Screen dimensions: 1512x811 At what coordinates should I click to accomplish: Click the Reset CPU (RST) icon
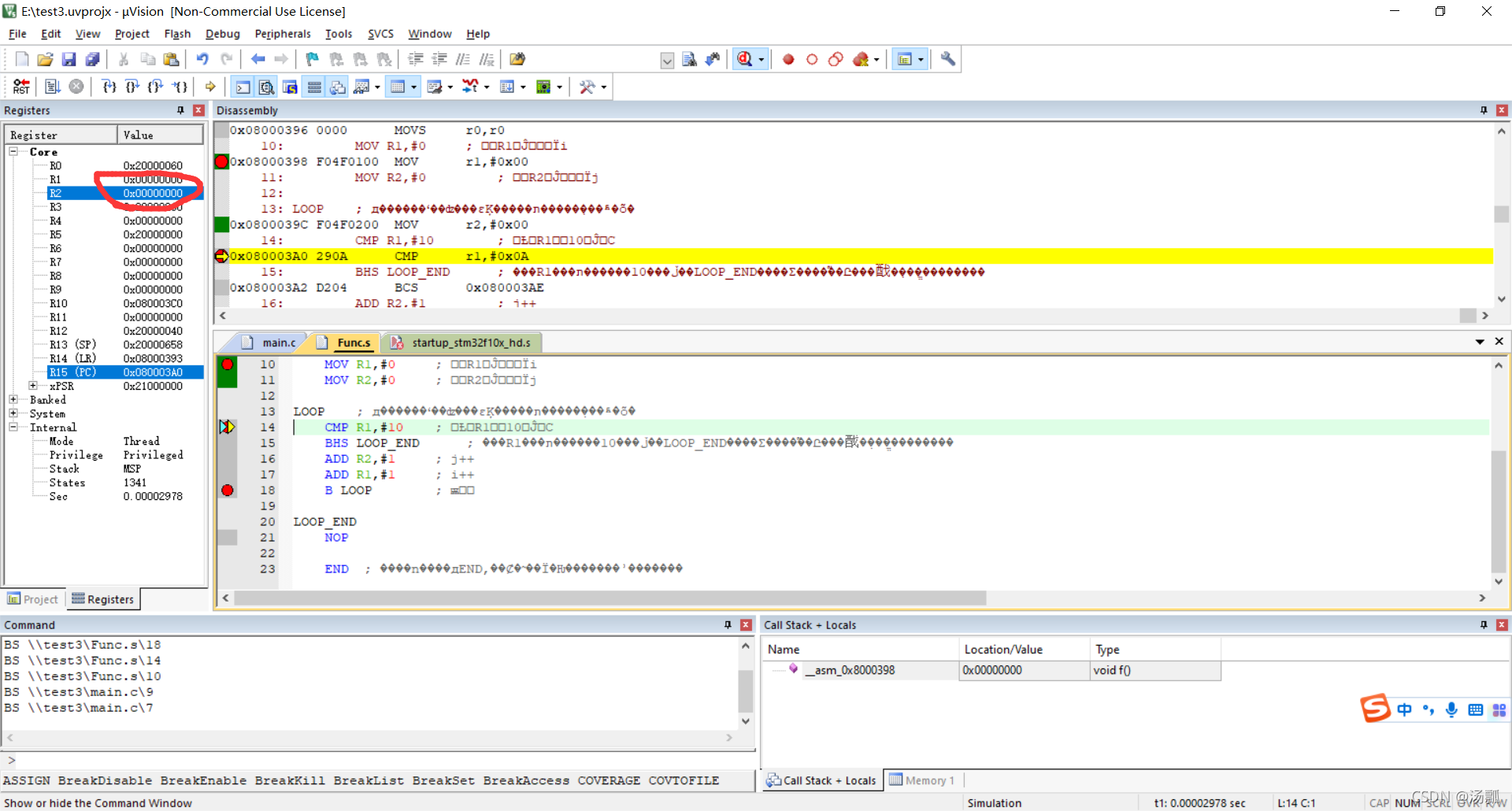pyautogui.click(x=21, y=87)
